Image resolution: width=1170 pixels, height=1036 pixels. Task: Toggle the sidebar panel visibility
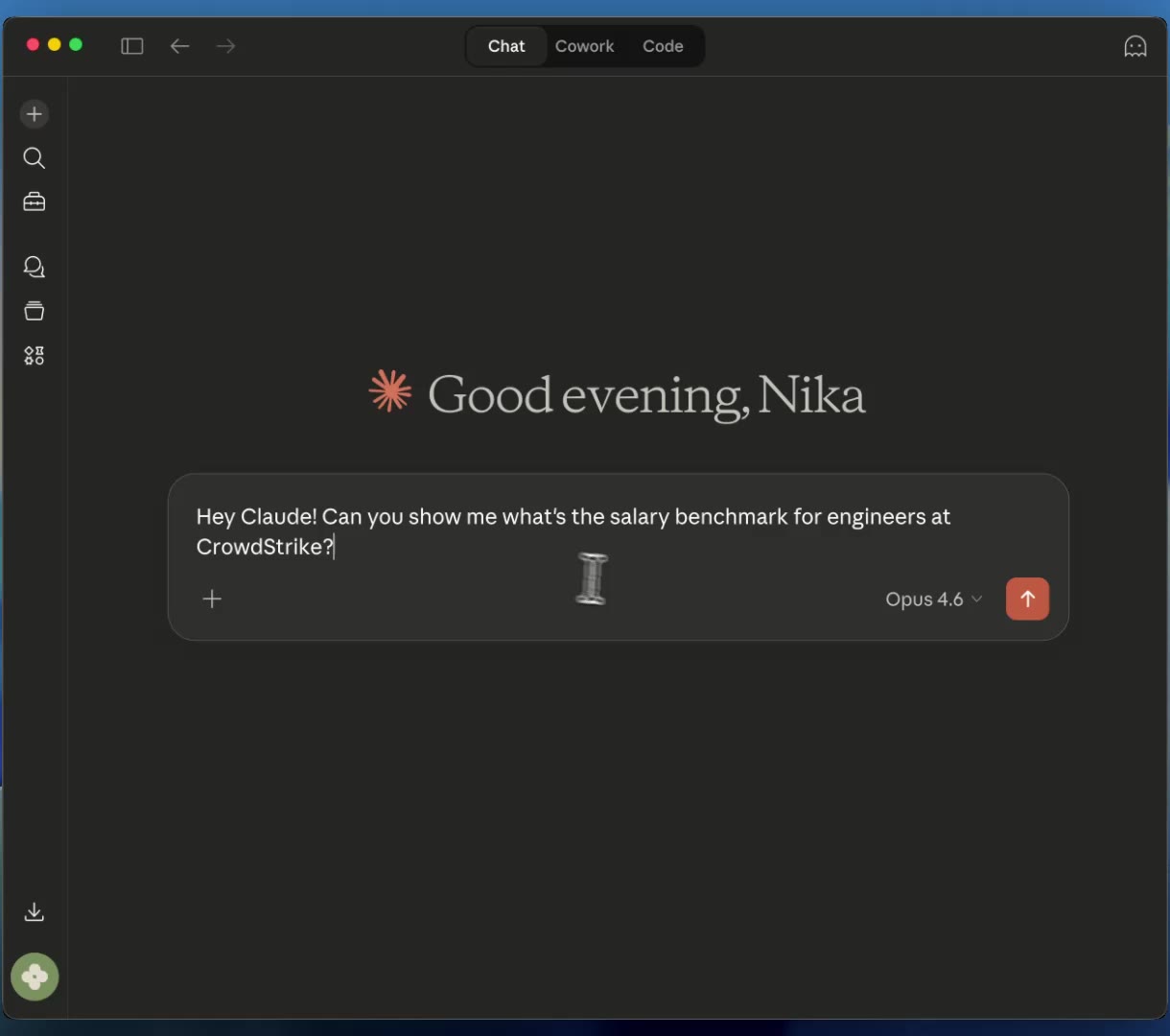point(132,46)
